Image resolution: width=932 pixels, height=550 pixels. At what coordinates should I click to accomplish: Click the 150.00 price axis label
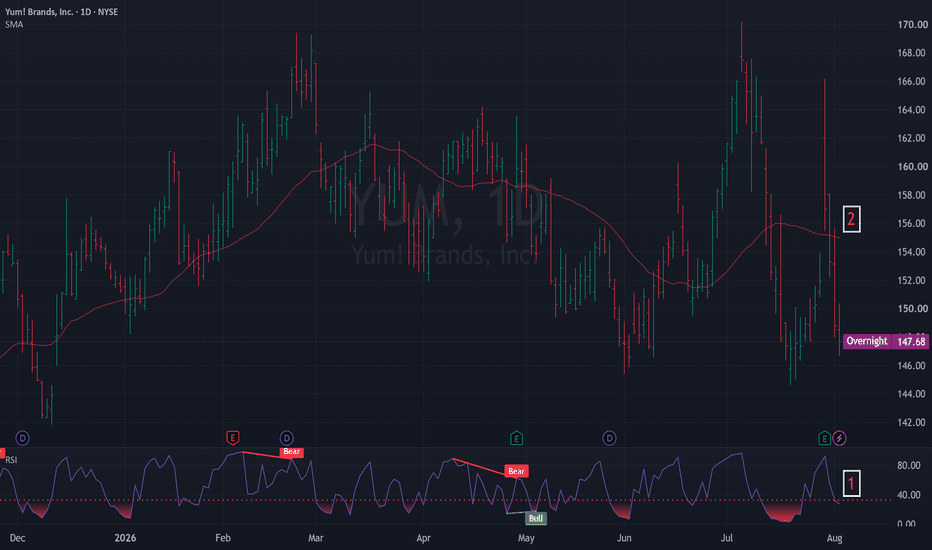click(x=912, y=309)
